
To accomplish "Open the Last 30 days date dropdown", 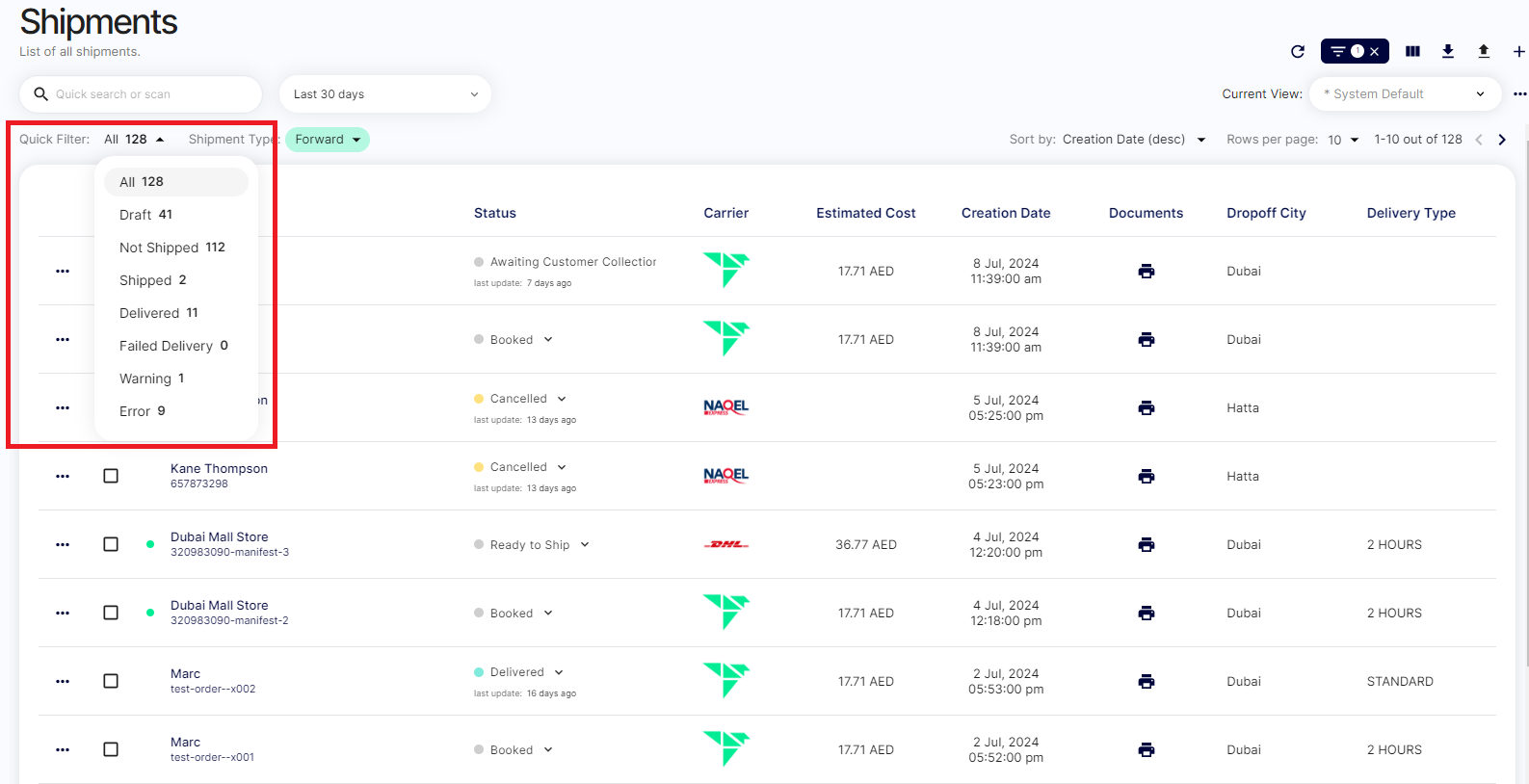I will pyautogui.click(x=384, y=94).
